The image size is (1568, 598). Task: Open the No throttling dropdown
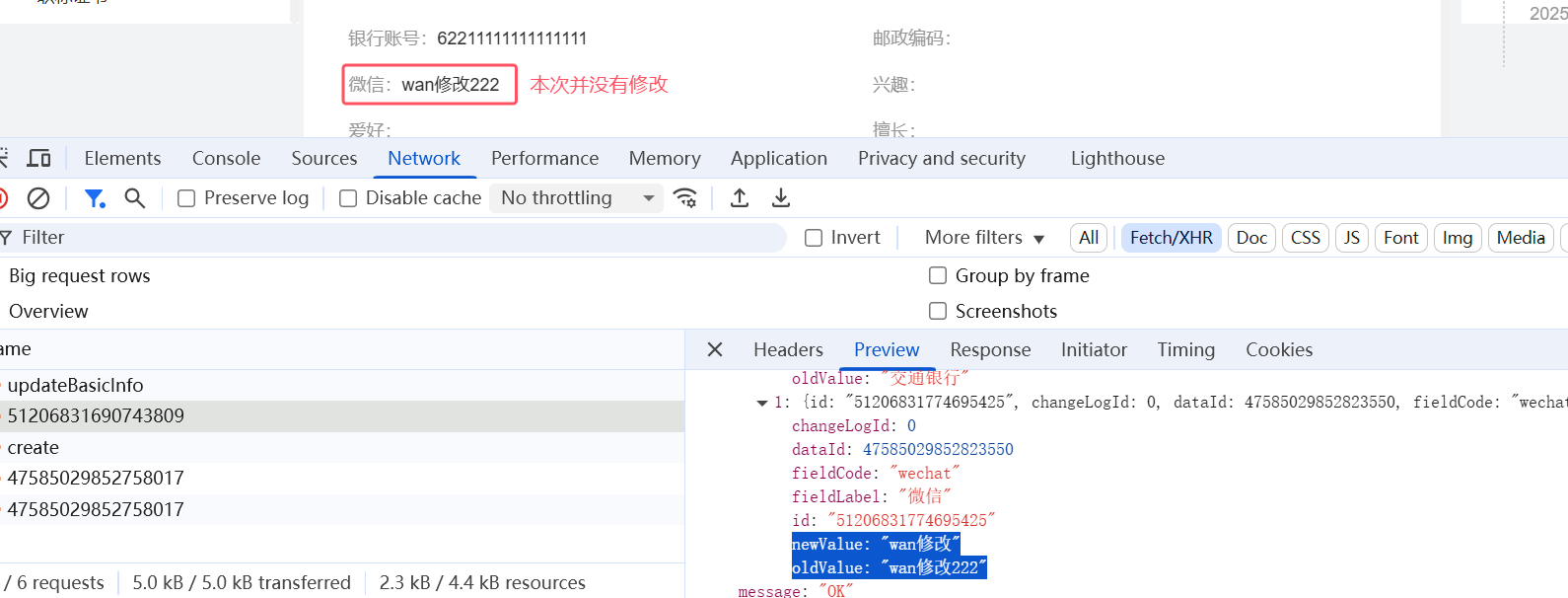[577, 198]
